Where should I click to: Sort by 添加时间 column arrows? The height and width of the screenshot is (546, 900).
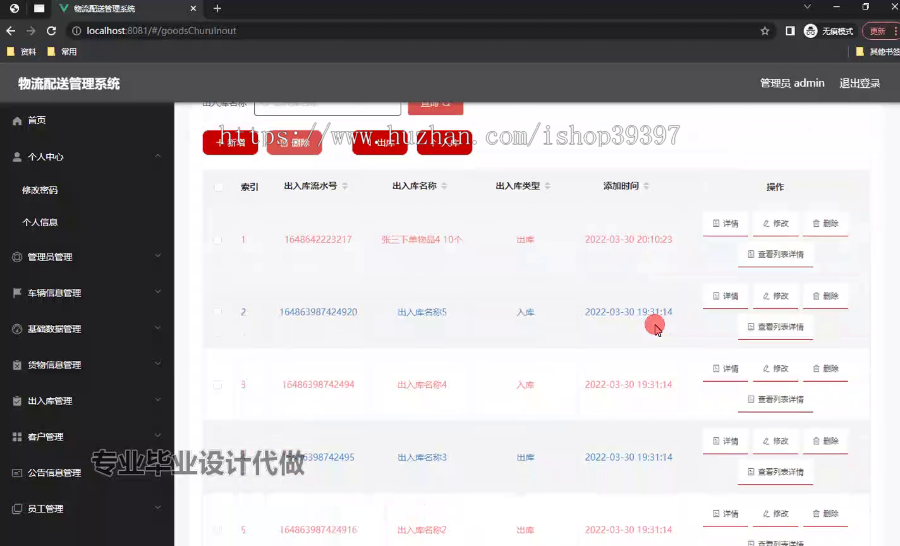pyautogui.click(x=646, y=186)
